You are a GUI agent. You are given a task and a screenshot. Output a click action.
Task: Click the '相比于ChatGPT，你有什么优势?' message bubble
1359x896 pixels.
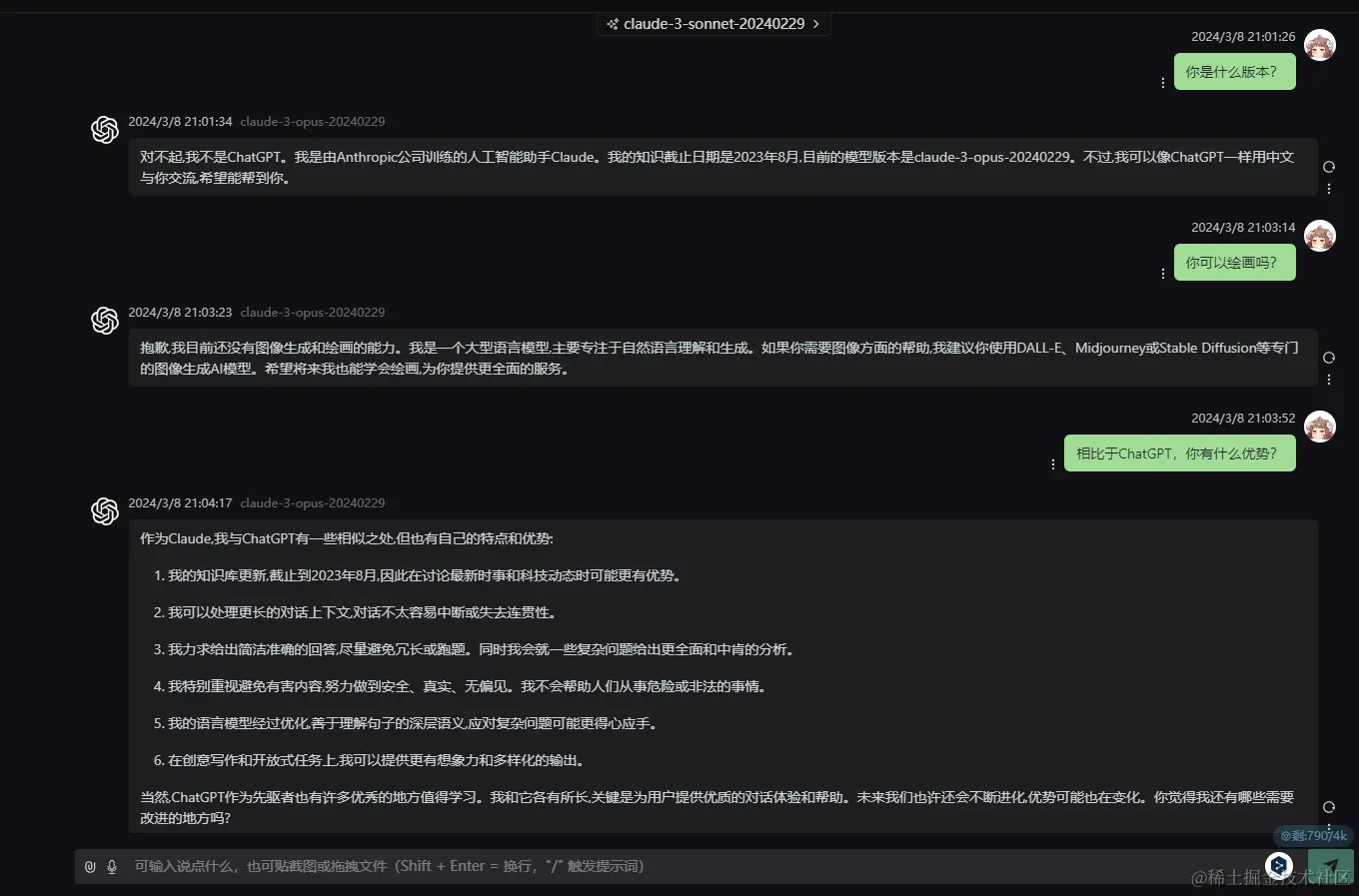click(1179, 453)
